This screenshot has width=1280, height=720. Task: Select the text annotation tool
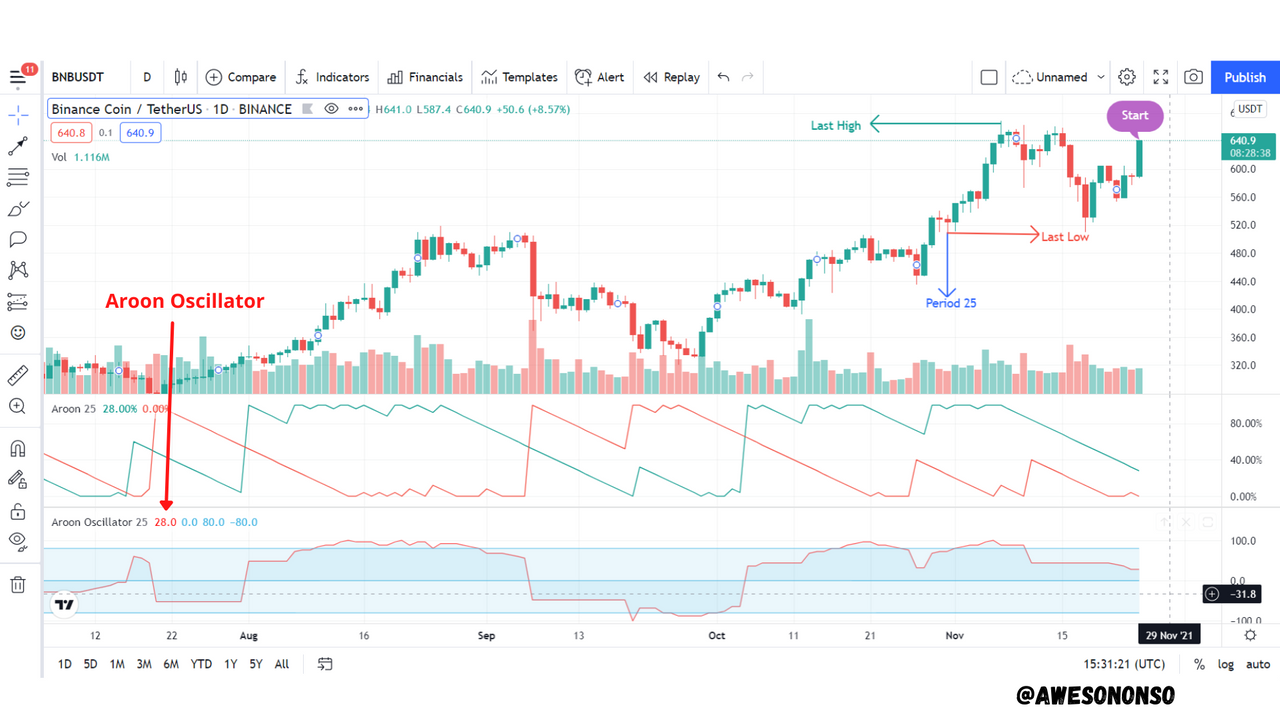click(x=17, y=239)
